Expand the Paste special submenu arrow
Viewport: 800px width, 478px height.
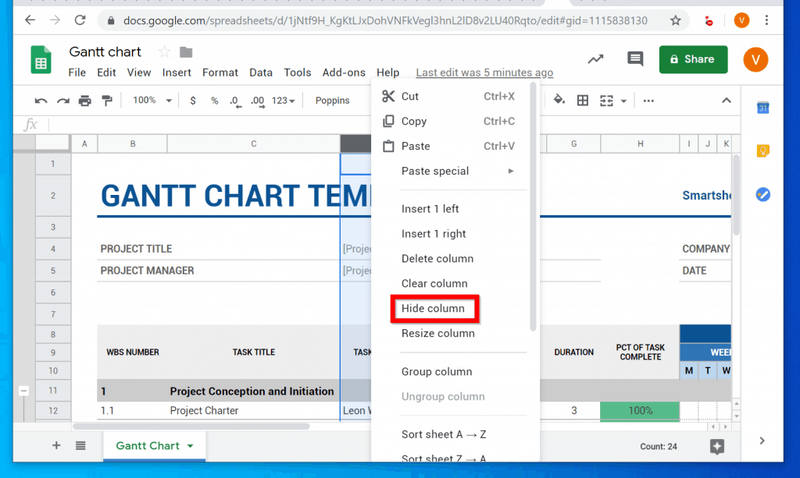[511, 171]
